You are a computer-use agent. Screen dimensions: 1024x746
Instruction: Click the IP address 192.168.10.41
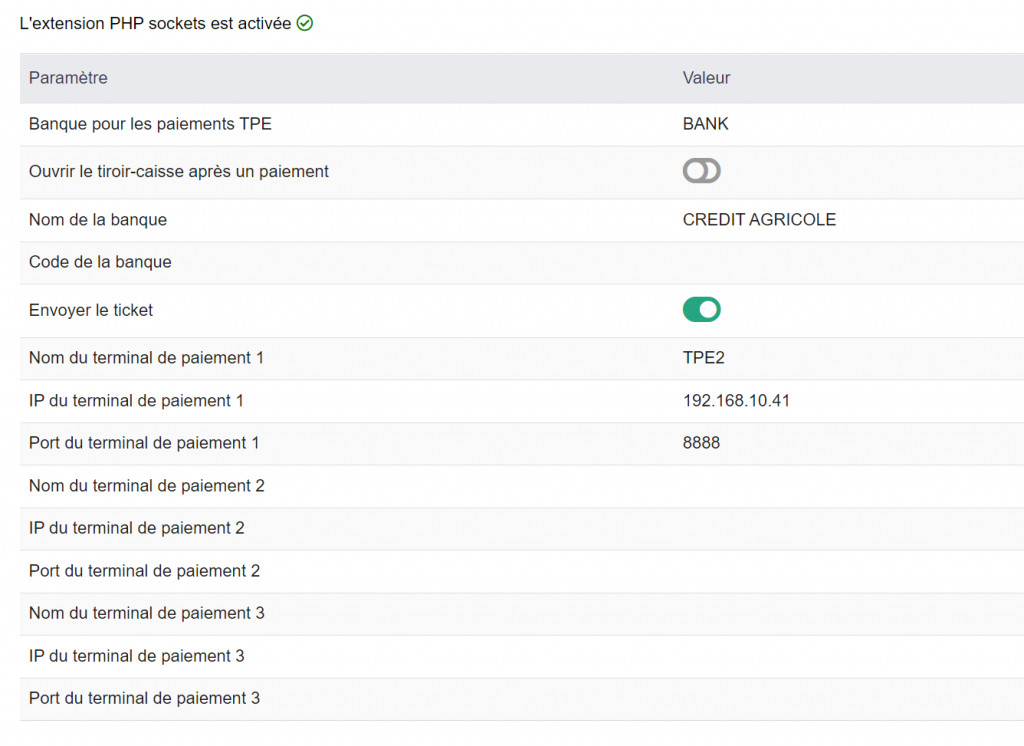click(736, 400)
